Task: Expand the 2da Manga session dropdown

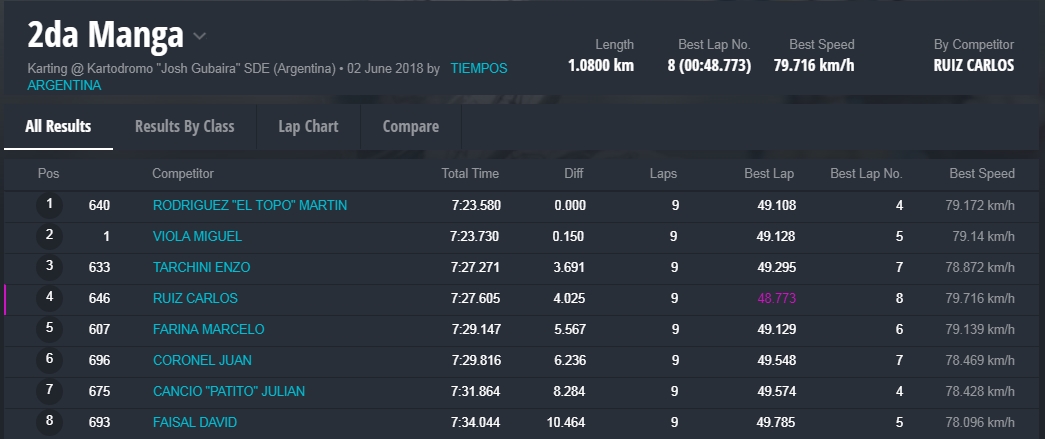Action: pyautogui.click(x=200, y=37)
